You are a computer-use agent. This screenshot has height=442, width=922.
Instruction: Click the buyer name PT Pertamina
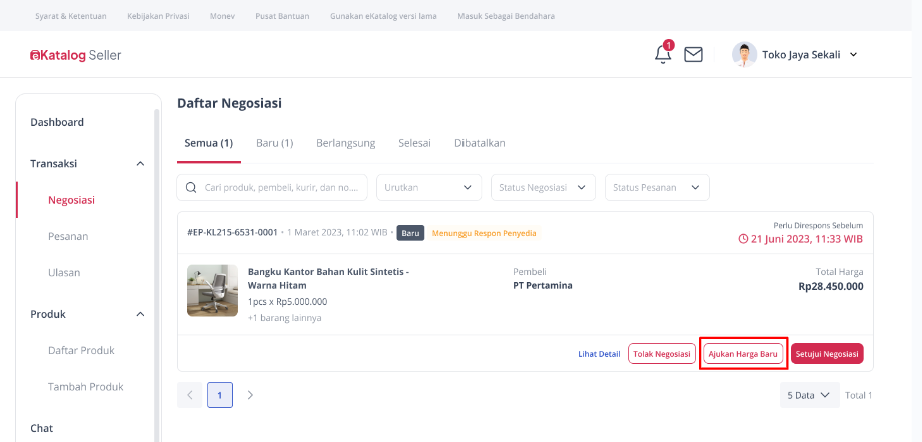[x=543, y=286]
